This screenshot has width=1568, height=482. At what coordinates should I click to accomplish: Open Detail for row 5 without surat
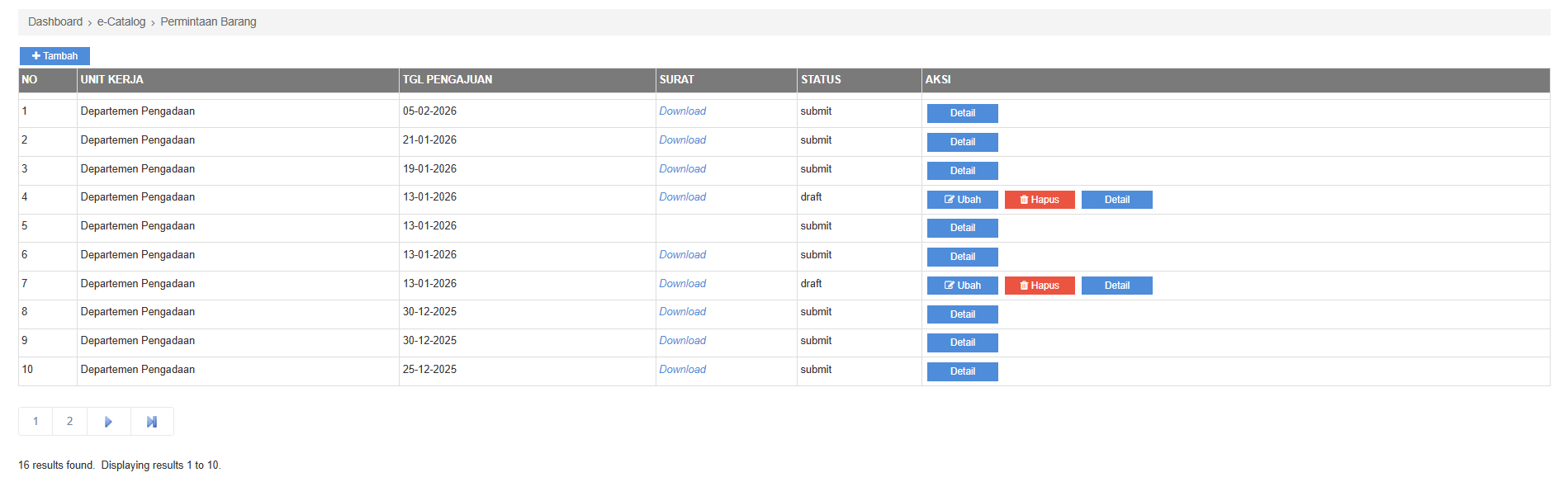pyautogui.click(x=962, y=228)
